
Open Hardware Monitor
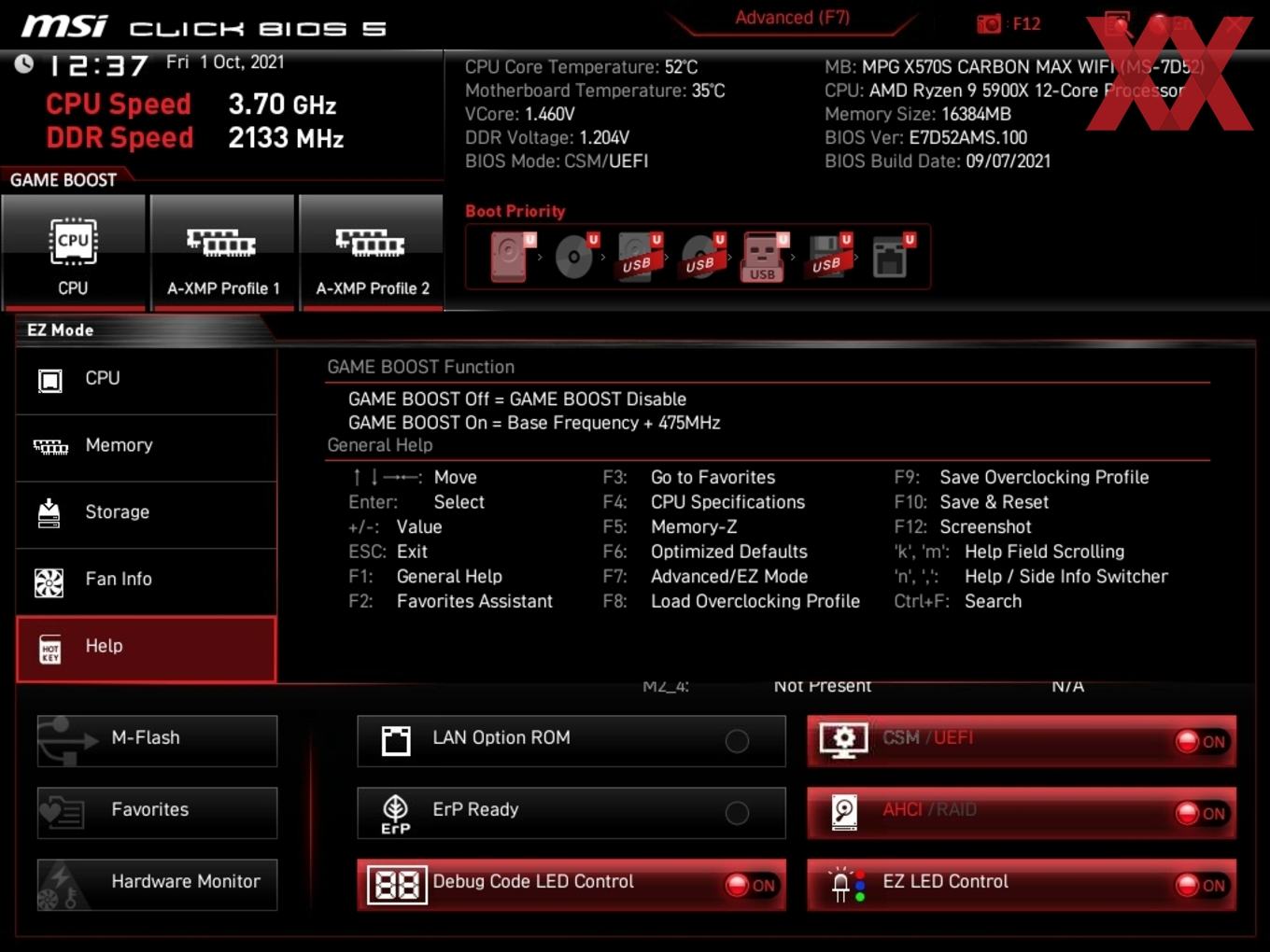click(157, 884)
